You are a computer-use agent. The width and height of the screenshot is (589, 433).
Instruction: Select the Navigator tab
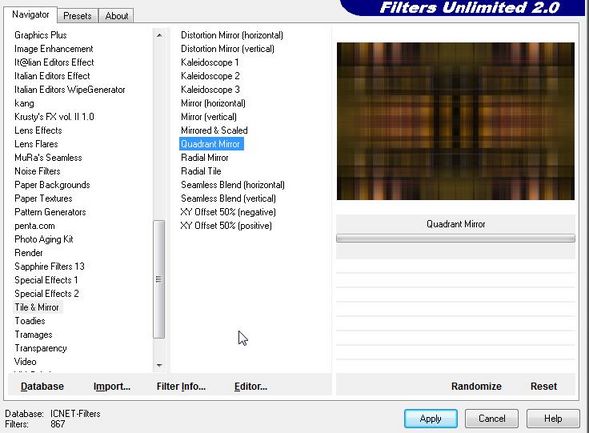click(x=30, y=15)
